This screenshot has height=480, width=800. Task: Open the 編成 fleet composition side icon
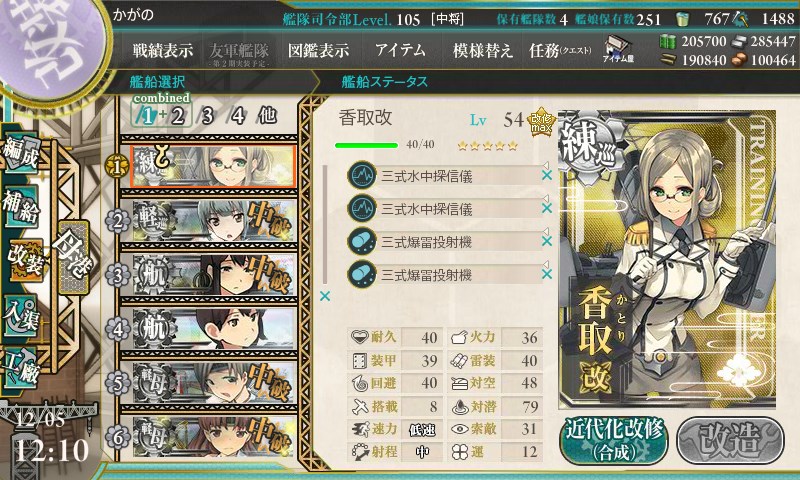pyautogui.click(x=20, y=154)
